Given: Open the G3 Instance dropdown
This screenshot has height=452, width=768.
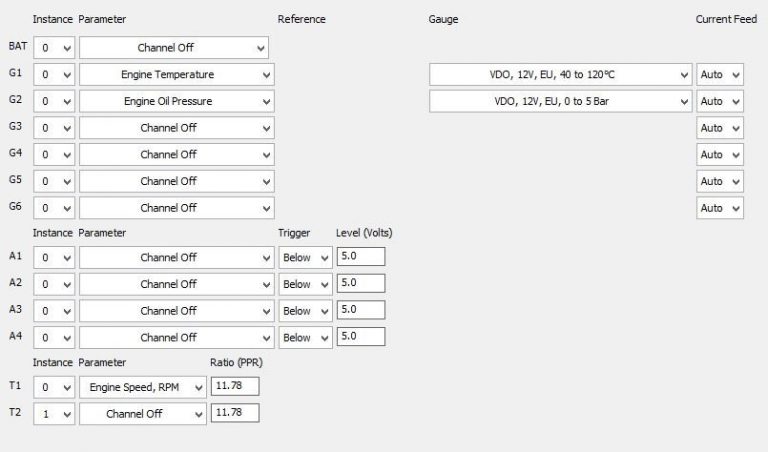Looking at the screenshot, I should coord(54,128).
